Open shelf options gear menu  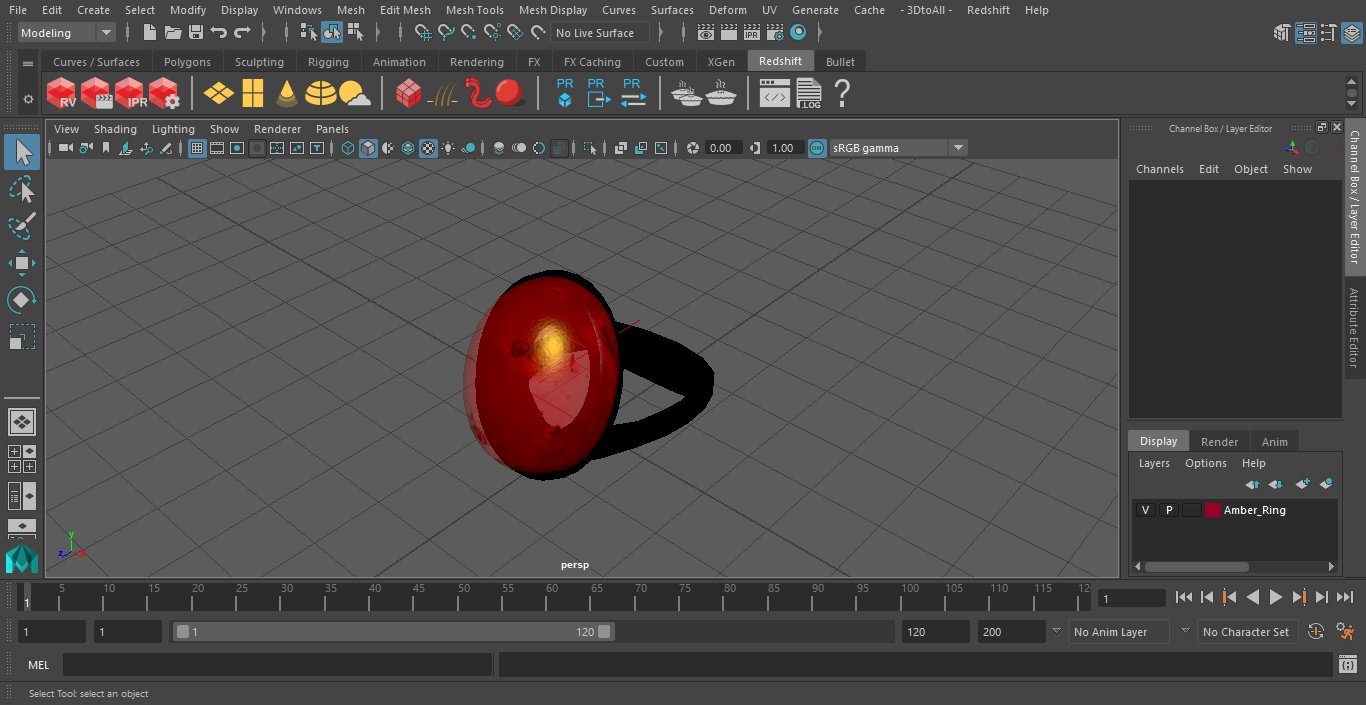[27, 98]
